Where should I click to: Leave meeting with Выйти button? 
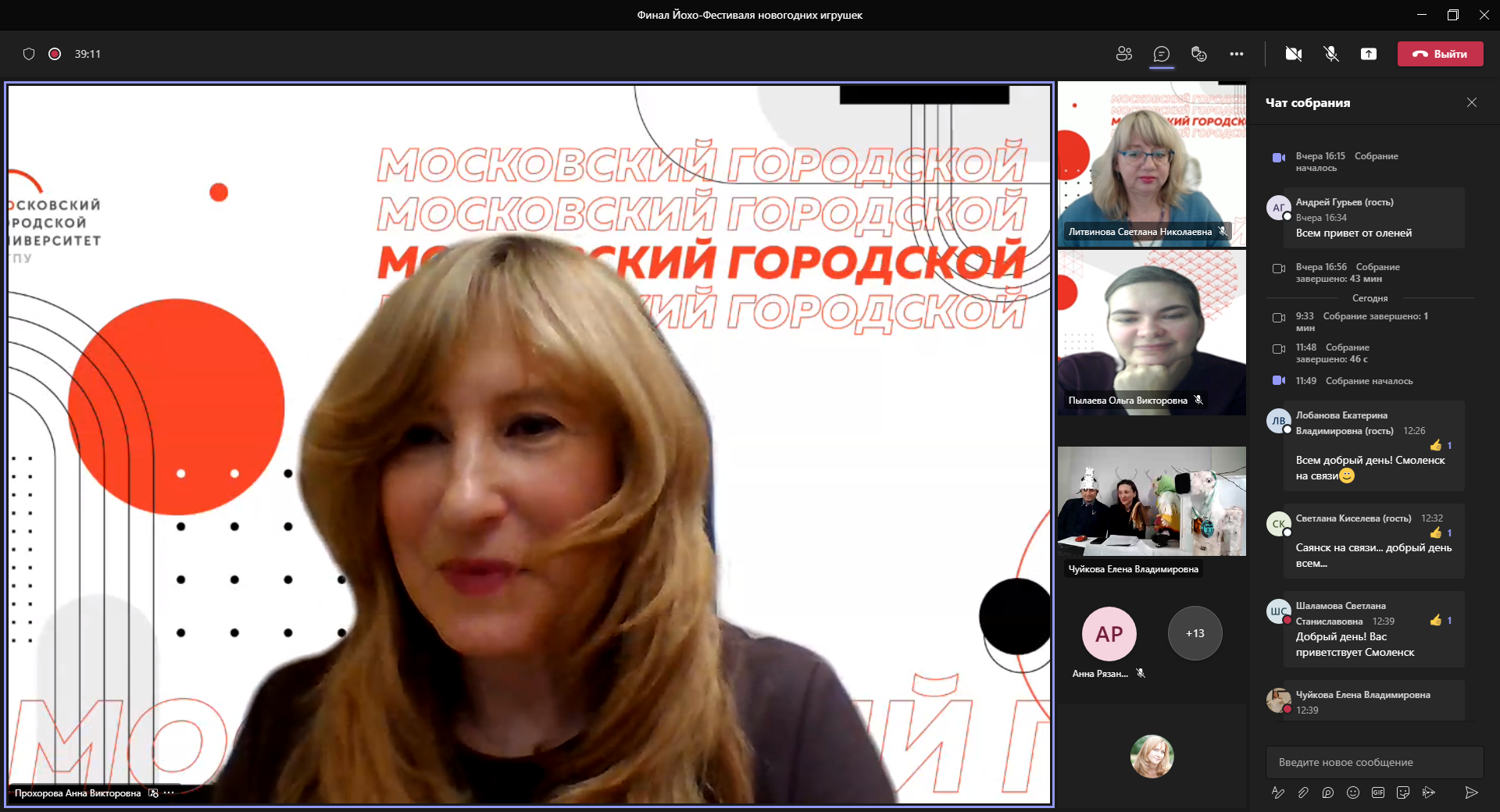(1440, 54)
